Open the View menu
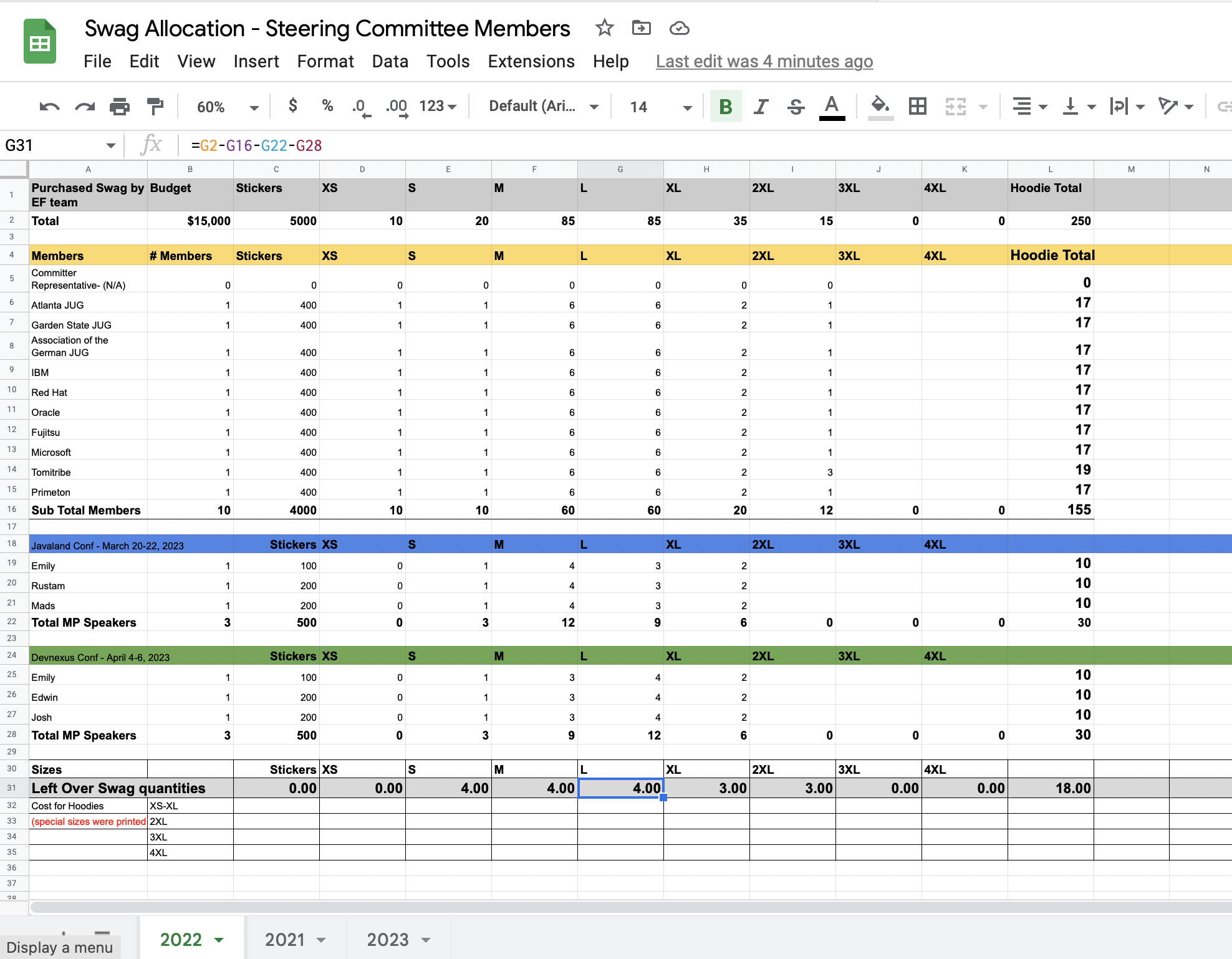 tap(196, 61)
